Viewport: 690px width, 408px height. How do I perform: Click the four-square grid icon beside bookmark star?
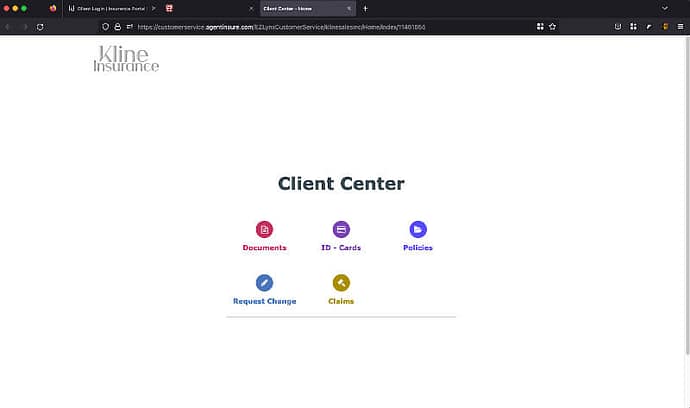click(540, 27)
